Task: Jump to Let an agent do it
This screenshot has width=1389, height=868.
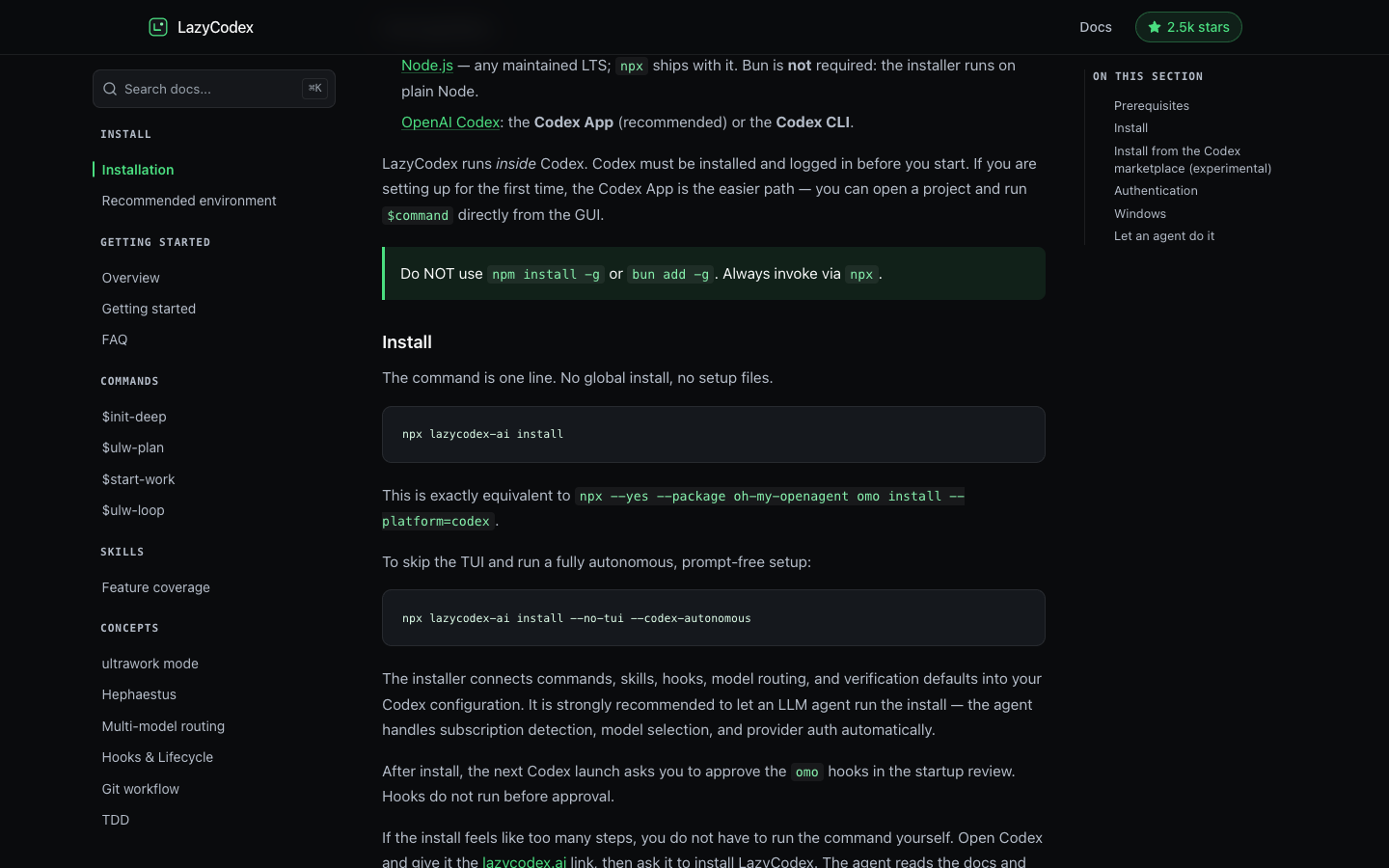Action: (1164, 236)
